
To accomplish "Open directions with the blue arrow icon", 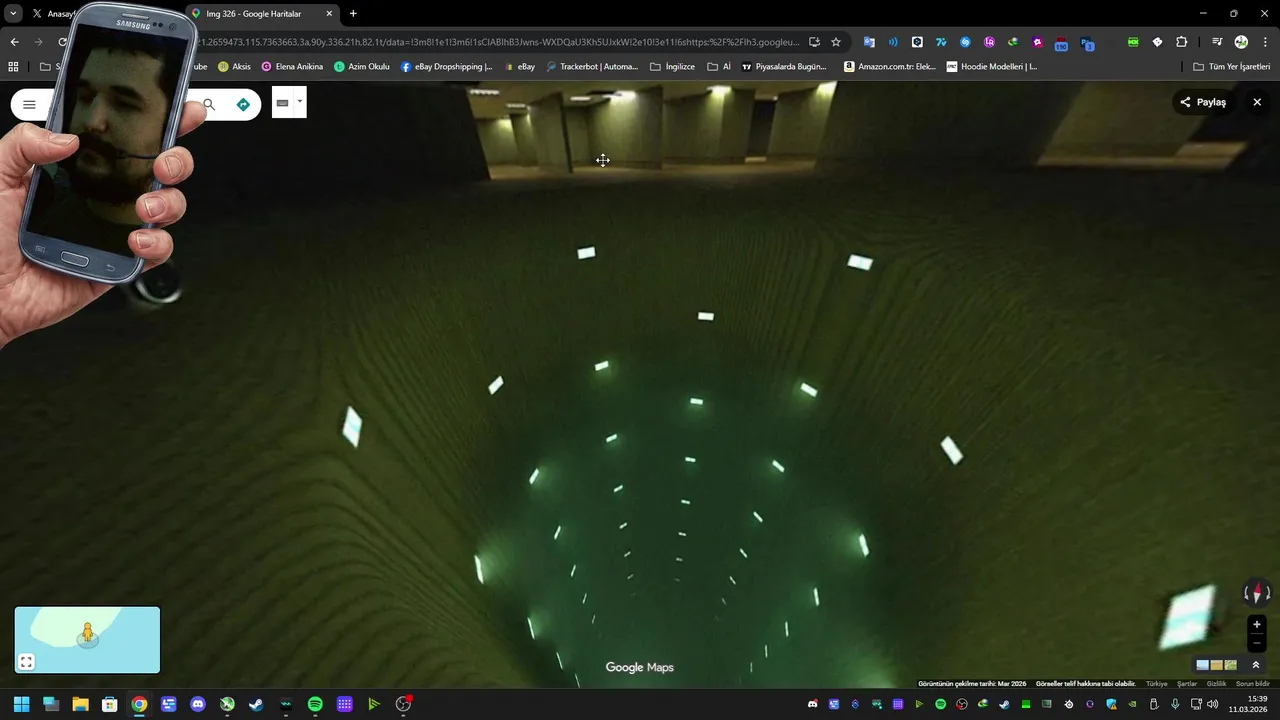I will (x=243, y=105).
